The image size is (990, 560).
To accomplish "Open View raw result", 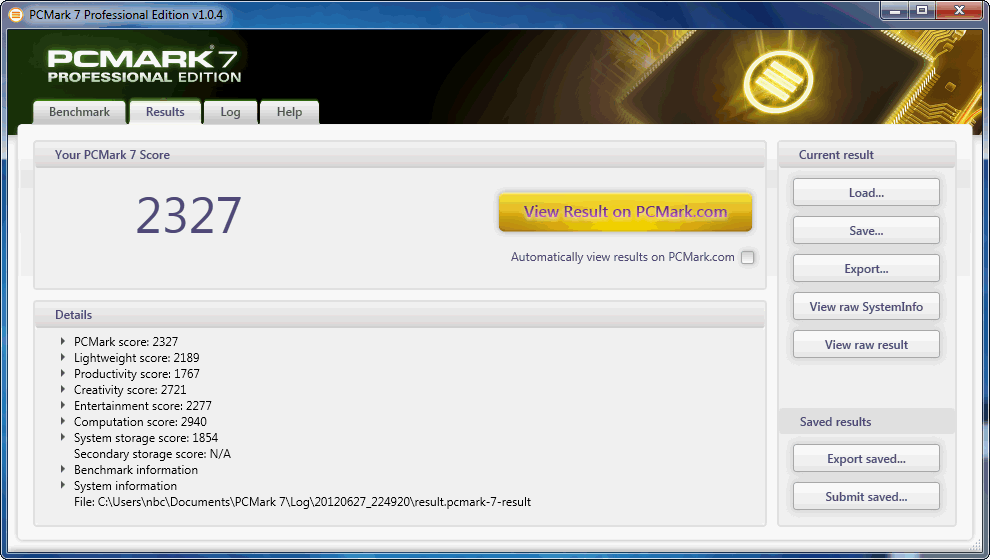I will coord(866,344).
